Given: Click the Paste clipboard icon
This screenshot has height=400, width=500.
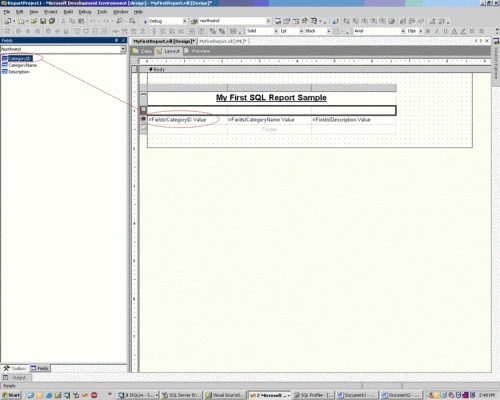Looking at the screenshot, I should point(81,21).
